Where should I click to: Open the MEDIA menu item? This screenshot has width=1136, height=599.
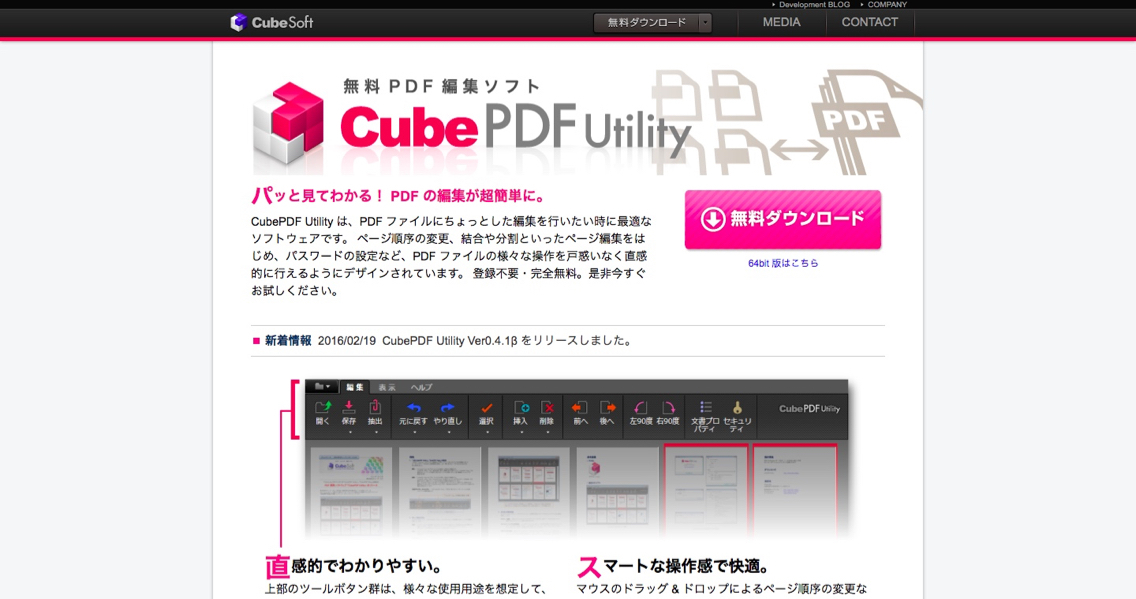781,22
